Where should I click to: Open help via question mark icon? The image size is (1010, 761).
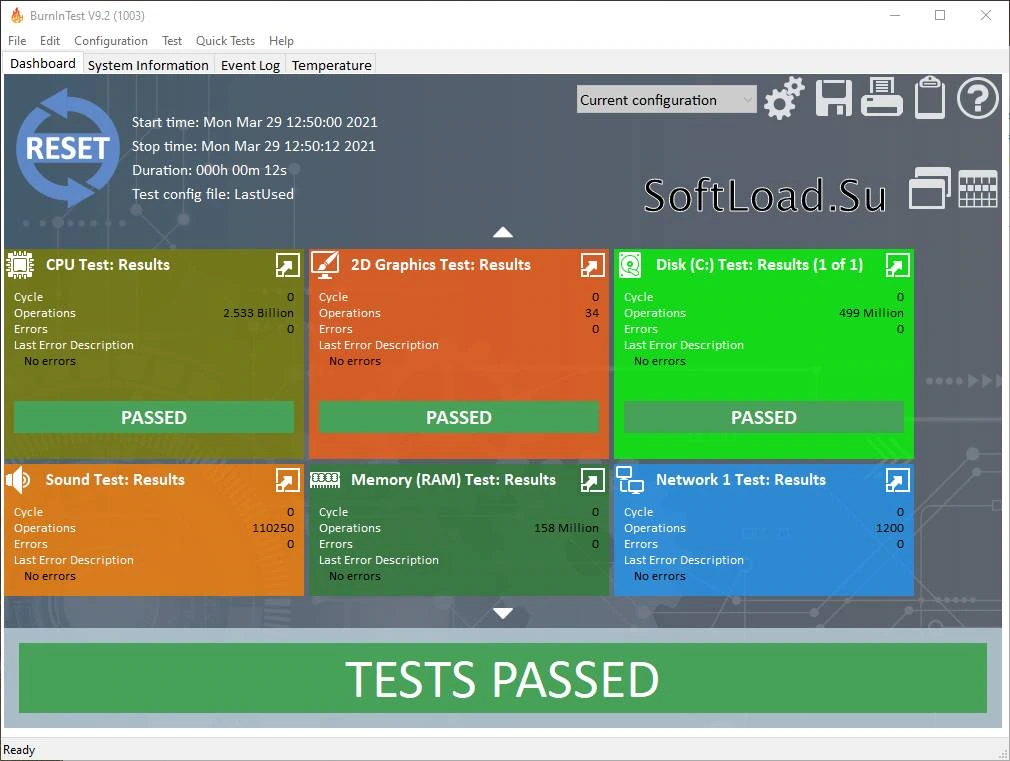(978, 99)
